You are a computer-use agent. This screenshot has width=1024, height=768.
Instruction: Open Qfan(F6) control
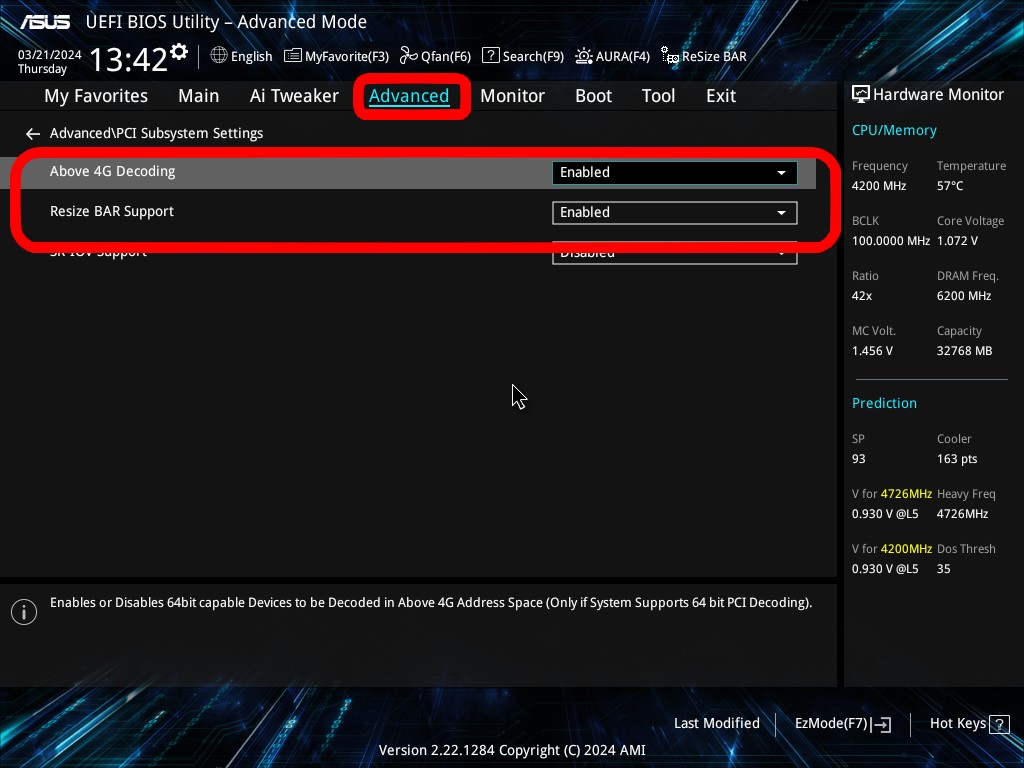[436, 56]
